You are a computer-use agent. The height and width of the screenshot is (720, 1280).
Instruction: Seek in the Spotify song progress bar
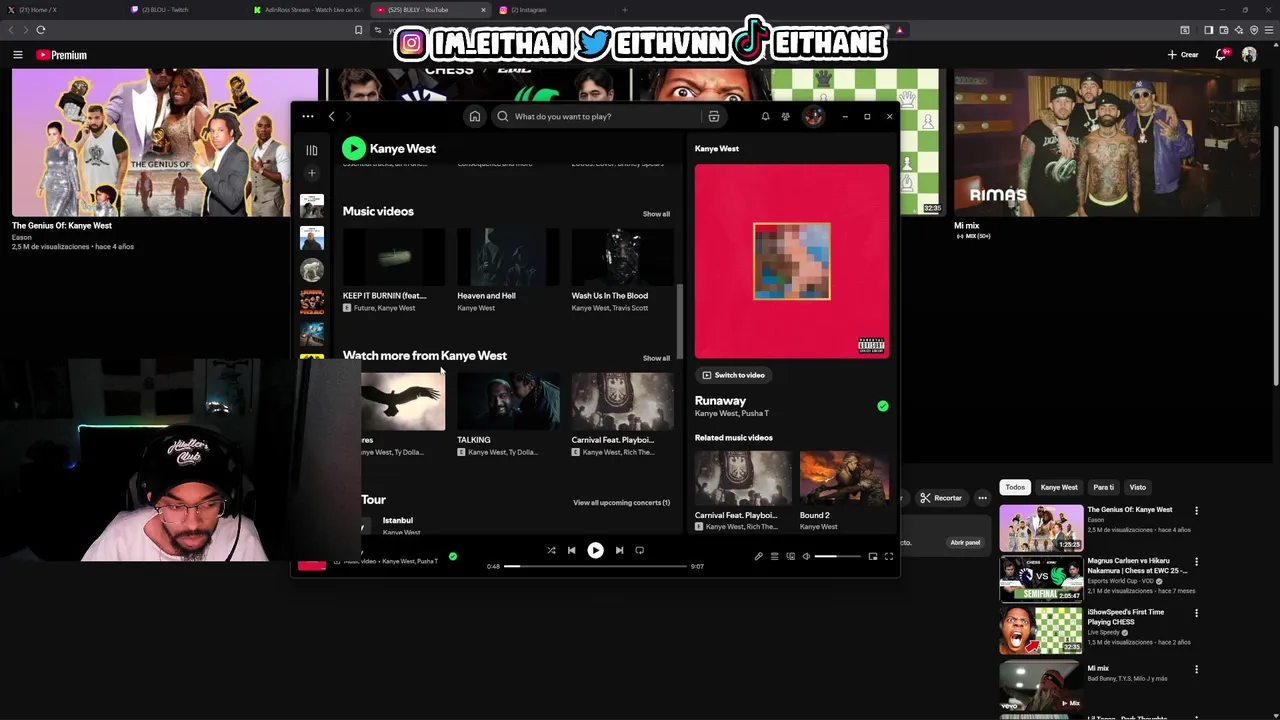coord(596,566)
